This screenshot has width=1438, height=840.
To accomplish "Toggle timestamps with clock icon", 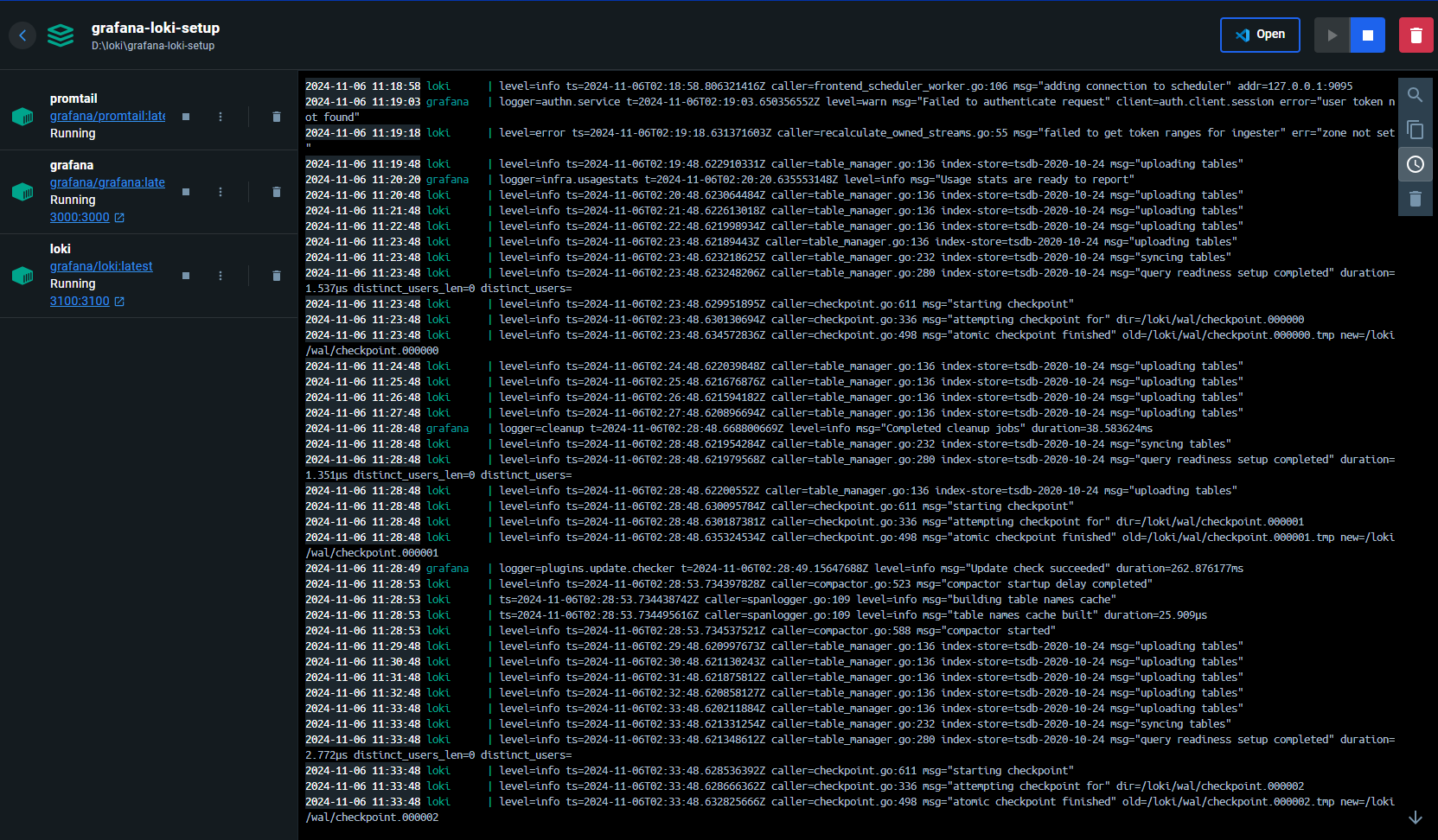I will click(1416, 164).
